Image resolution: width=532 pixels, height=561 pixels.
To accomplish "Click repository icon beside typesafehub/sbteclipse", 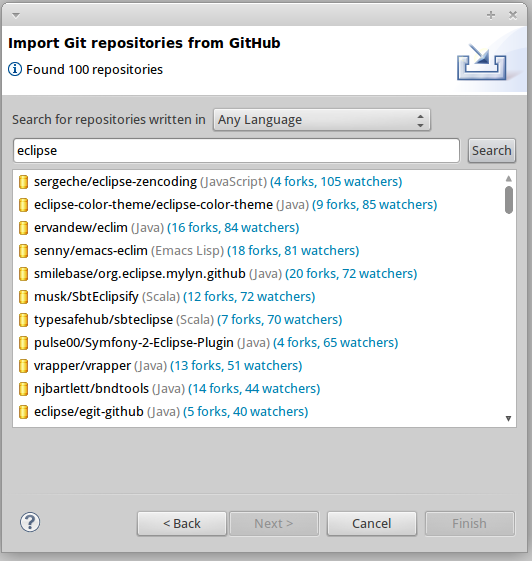I will pos(23,319).
